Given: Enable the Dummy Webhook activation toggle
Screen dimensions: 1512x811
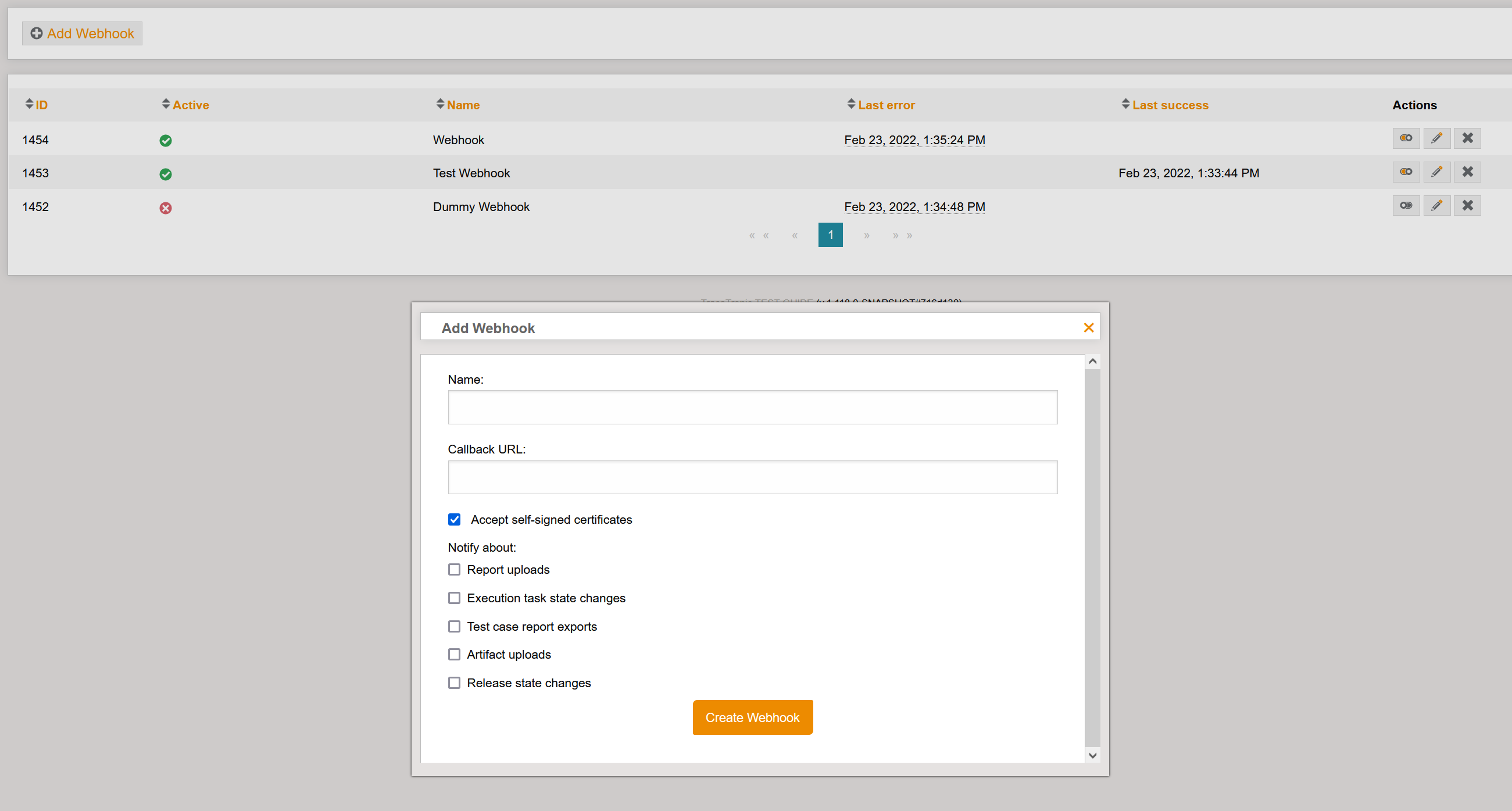Looking at the screenshot, I should [x=1406, y=205].
